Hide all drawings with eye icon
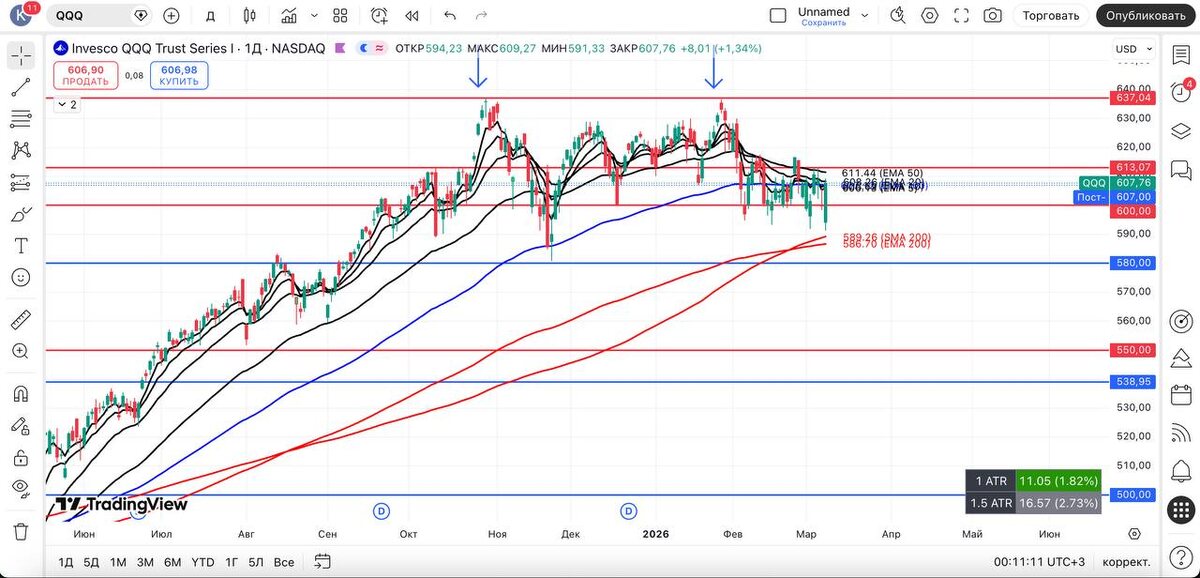 point(21,488)
